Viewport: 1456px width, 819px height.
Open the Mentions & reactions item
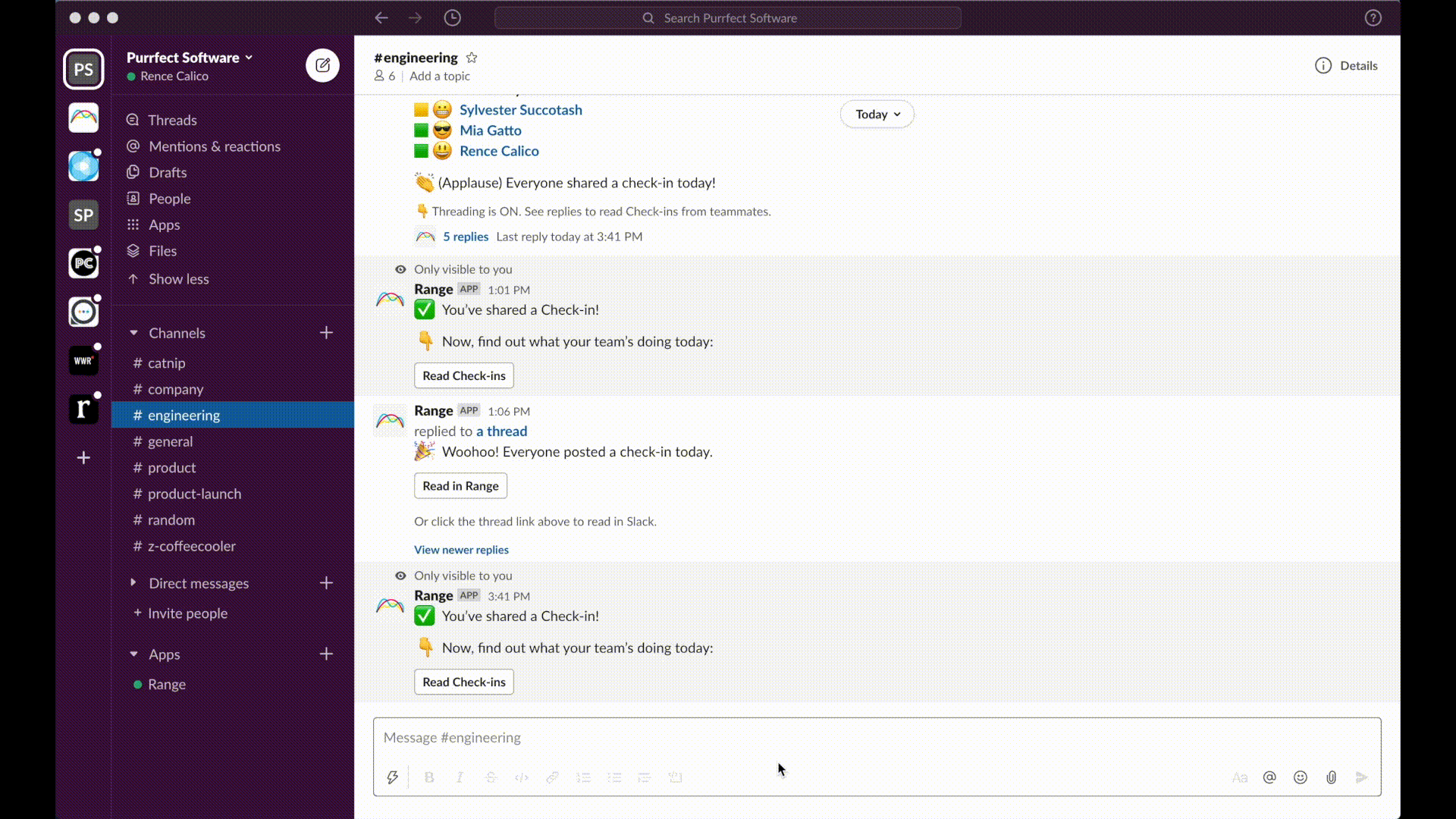pyautogui.click(x=214, y=146)
